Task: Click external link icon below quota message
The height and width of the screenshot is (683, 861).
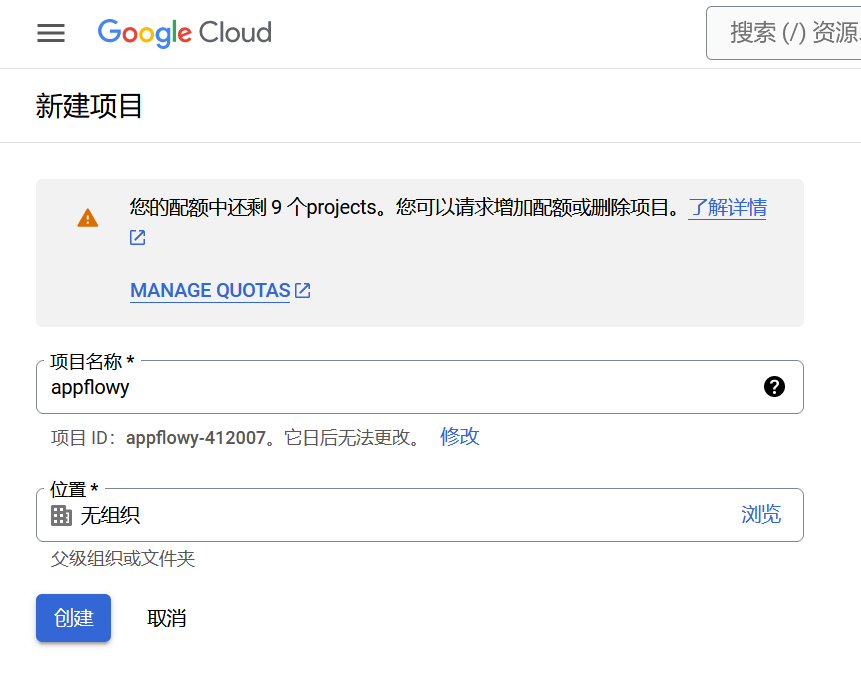Action: tap(137, 238)
